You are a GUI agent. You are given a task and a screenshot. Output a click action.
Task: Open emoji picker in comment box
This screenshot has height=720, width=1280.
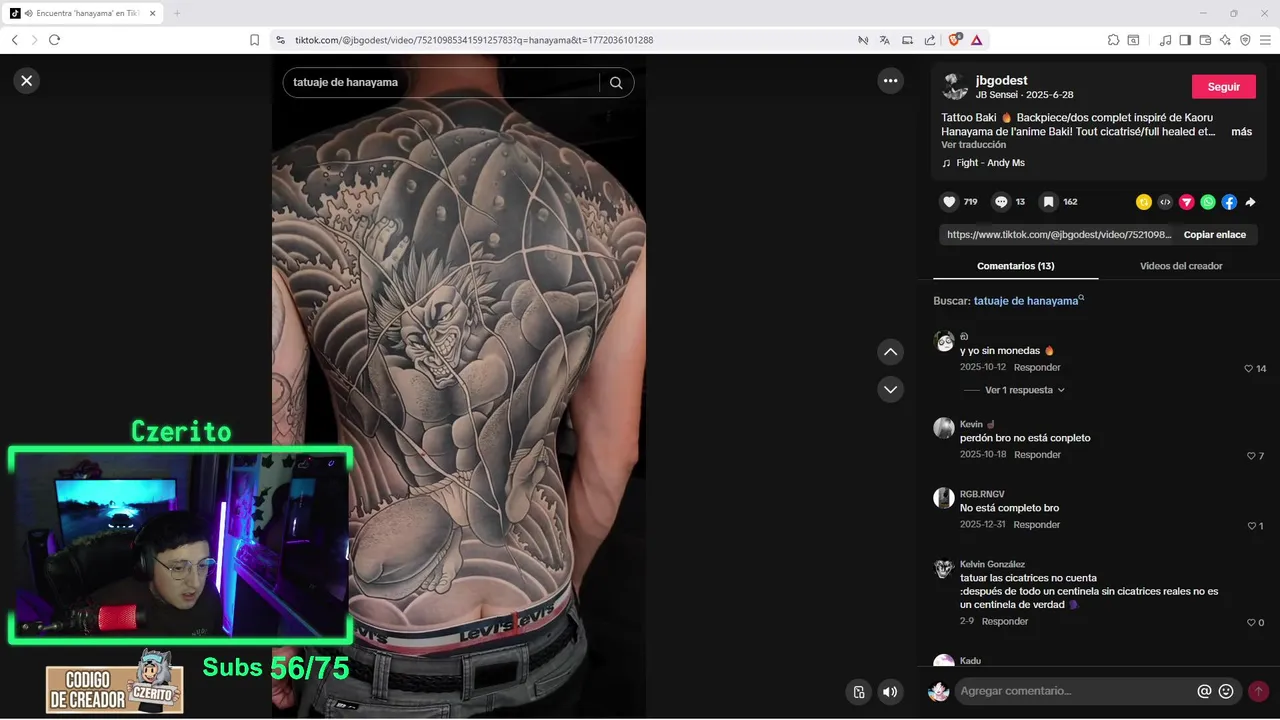[x=1226, y=691]
